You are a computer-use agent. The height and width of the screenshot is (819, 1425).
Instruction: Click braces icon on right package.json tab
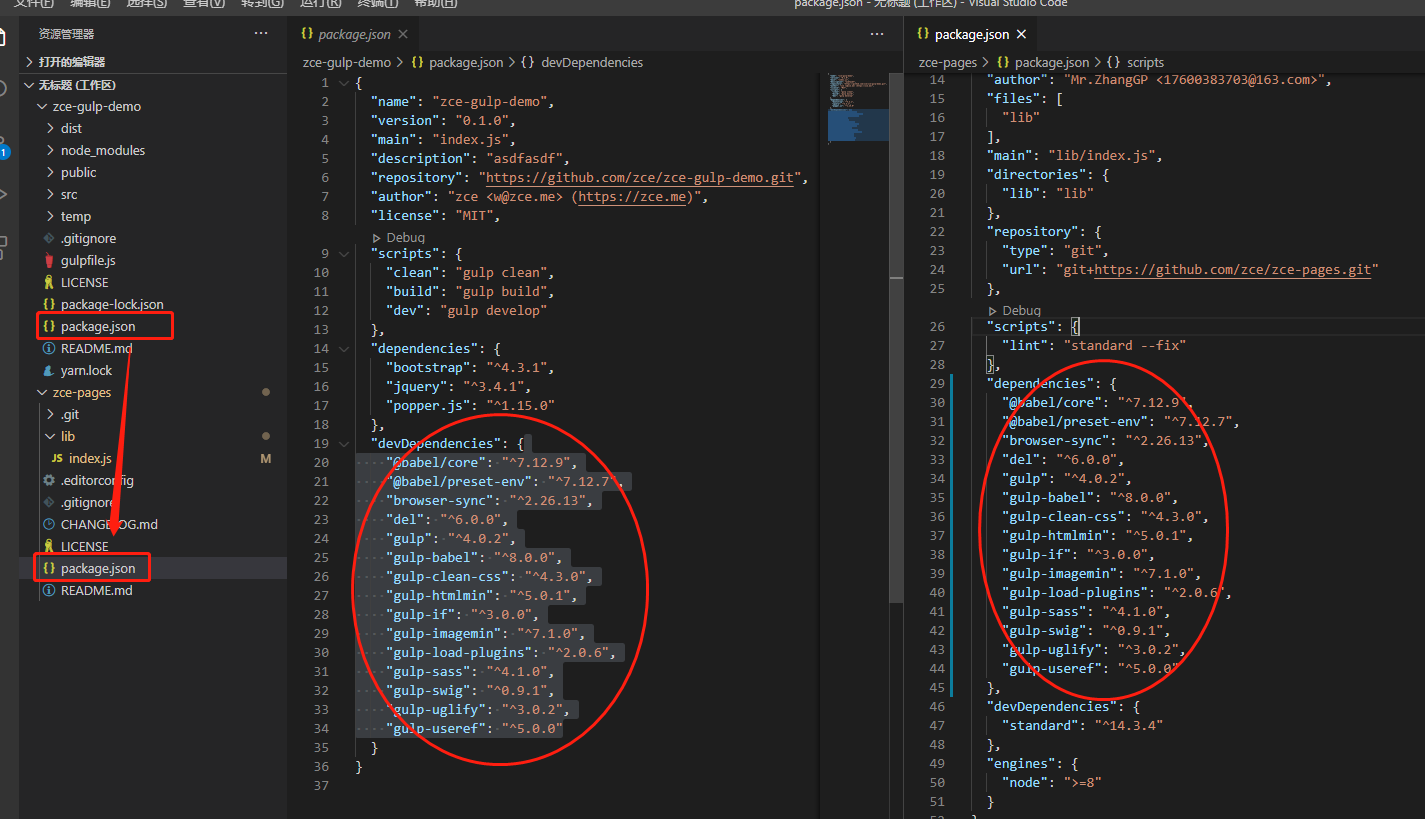(923, 34)
